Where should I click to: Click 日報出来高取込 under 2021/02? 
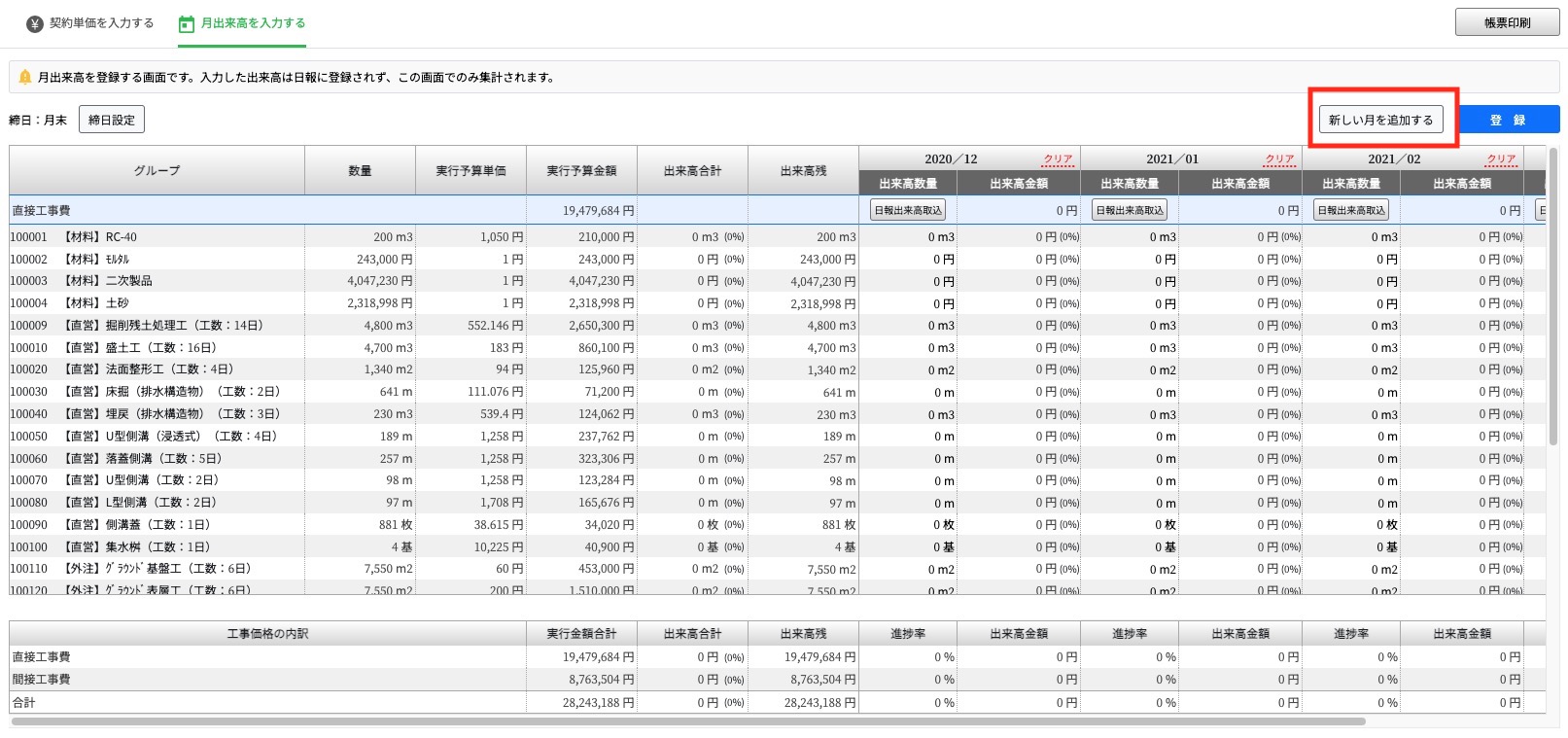pyautogui.click(x=1351, y=210)
